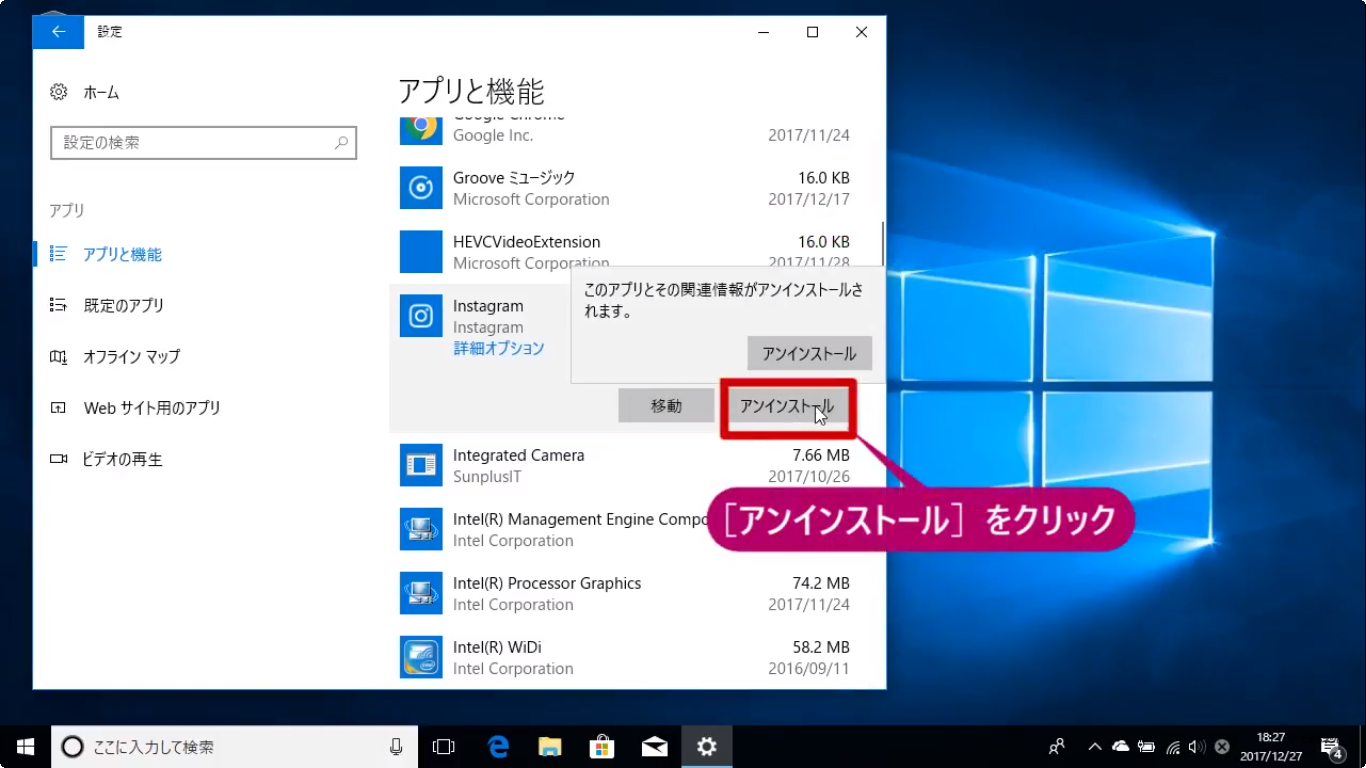Click the Google Inc. publisher text

[x=493, y=135]
